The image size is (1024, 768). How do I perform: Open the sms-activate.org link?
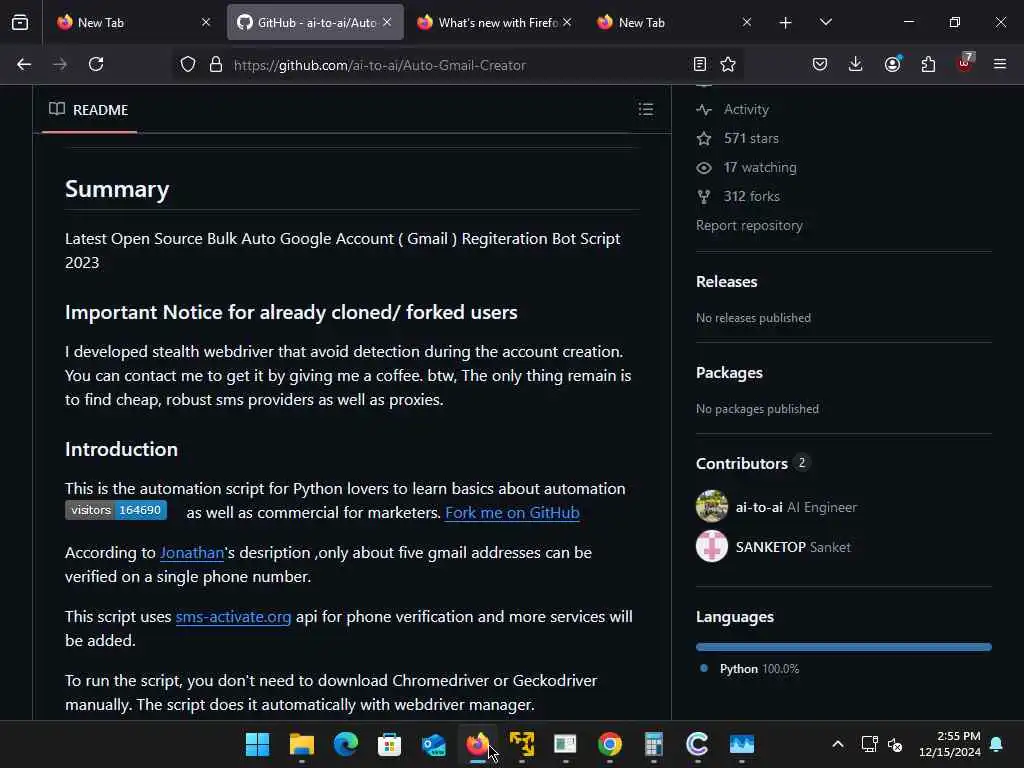click(233, 616)
